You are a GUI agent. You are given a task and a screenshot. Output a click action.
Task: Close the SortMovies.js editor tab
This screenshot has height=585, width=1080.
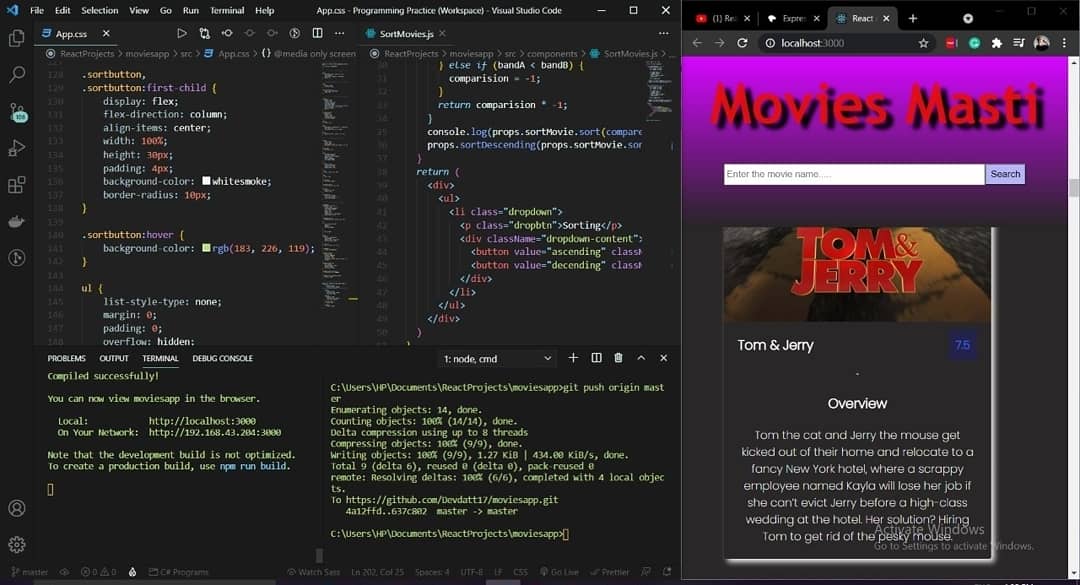point(442,33)
